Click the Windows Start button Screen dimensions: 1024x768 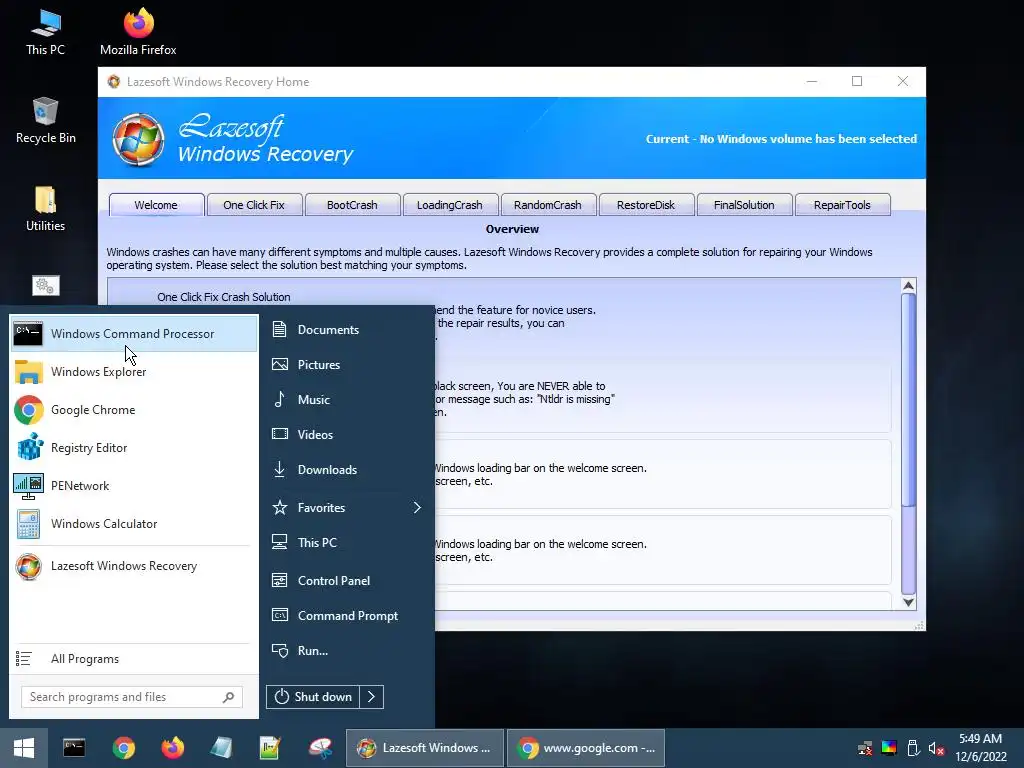(24, 748)
